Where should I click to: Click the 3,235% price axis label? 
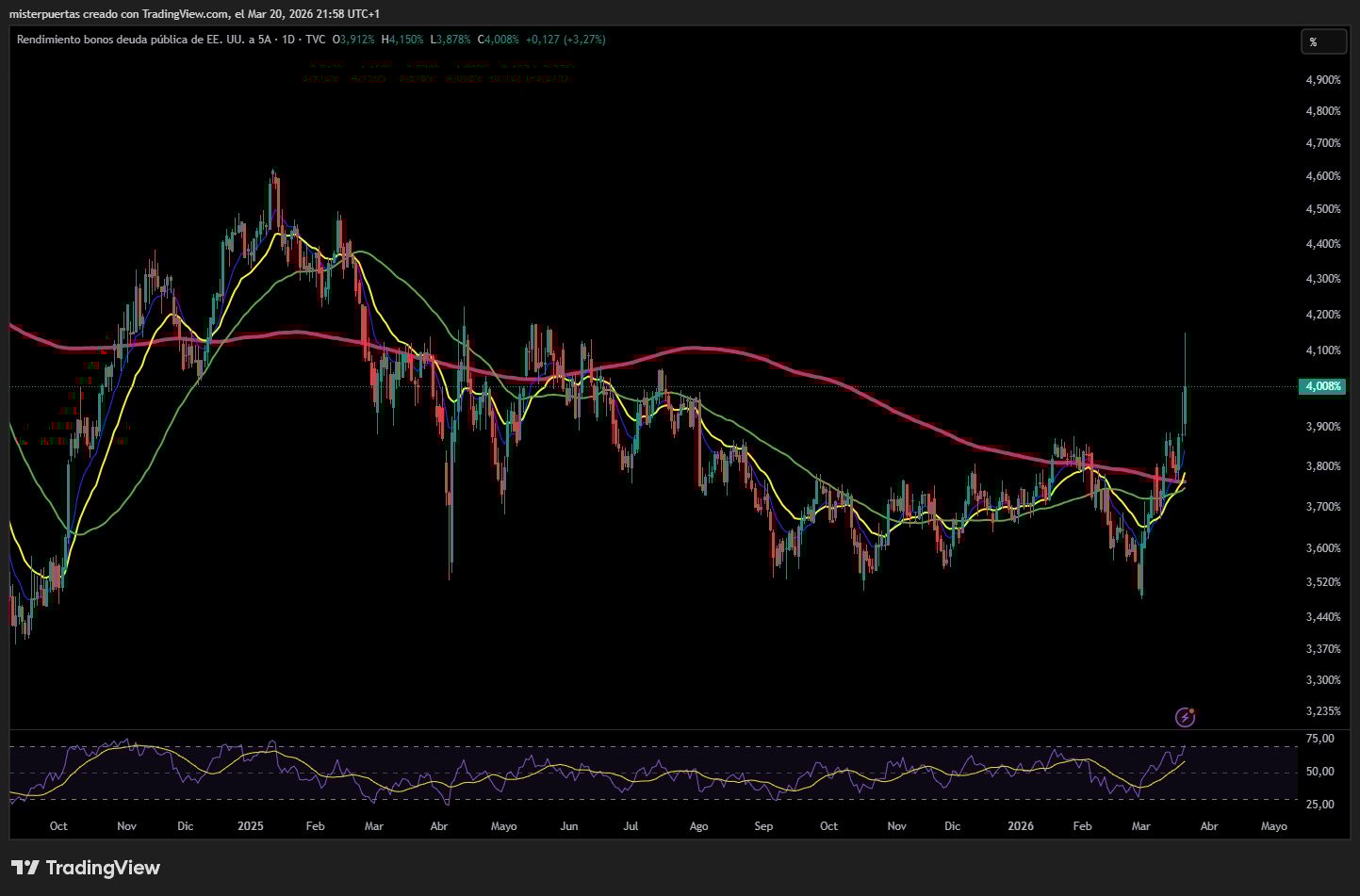(1323, 711)
